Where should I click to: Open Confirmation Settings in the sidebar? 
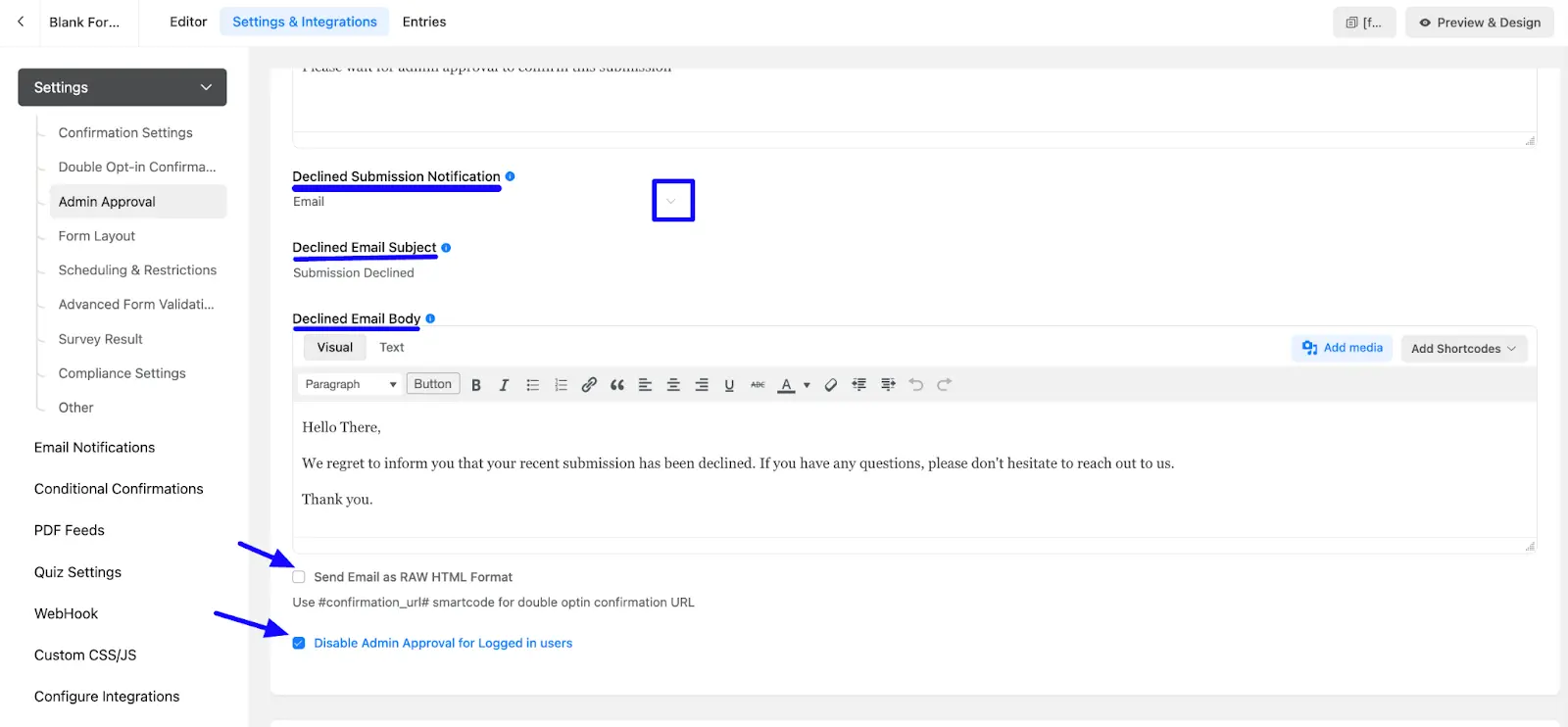(125, 133)
